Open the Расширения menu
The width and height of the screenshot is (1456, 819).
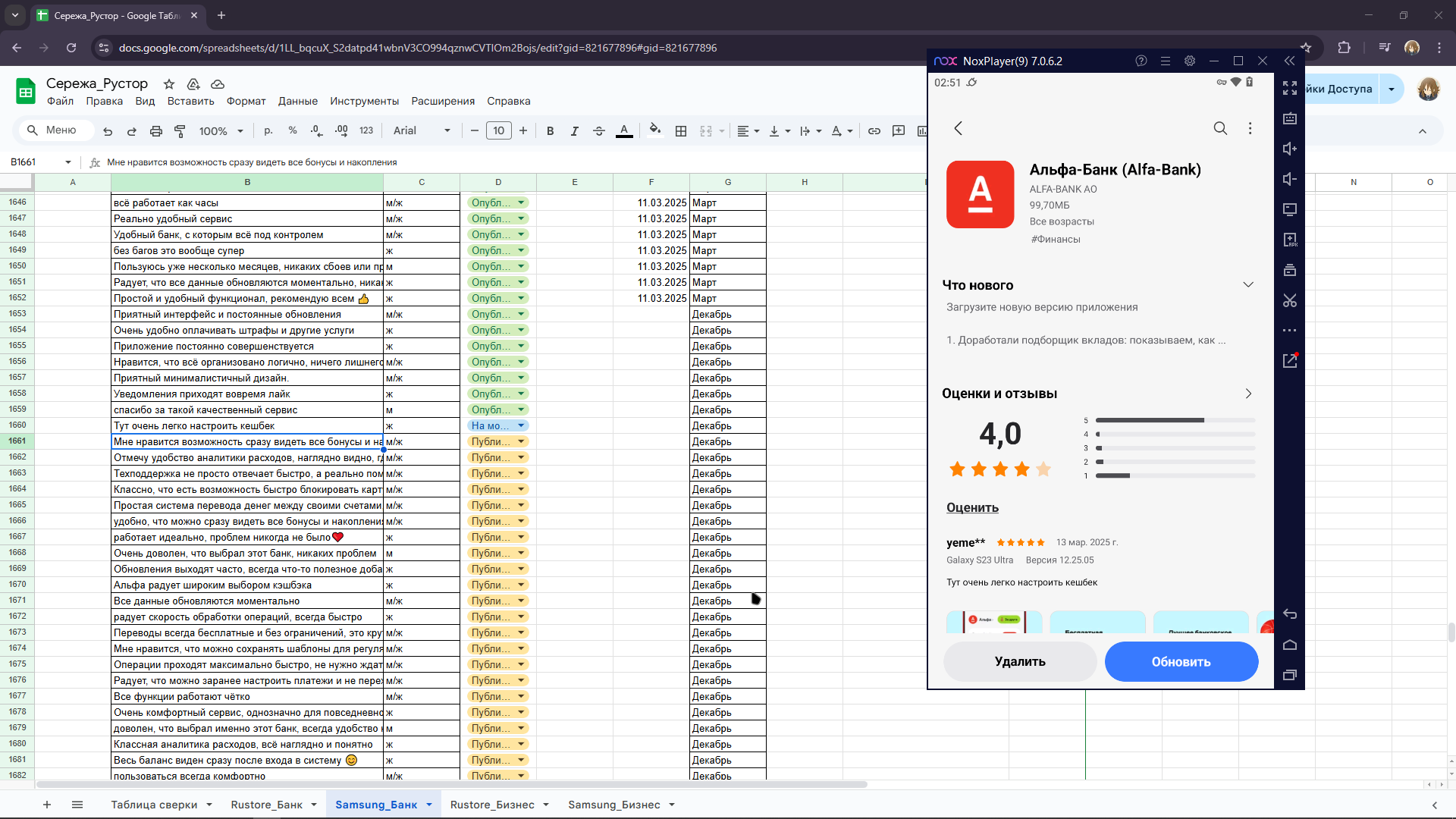[443, 101]
